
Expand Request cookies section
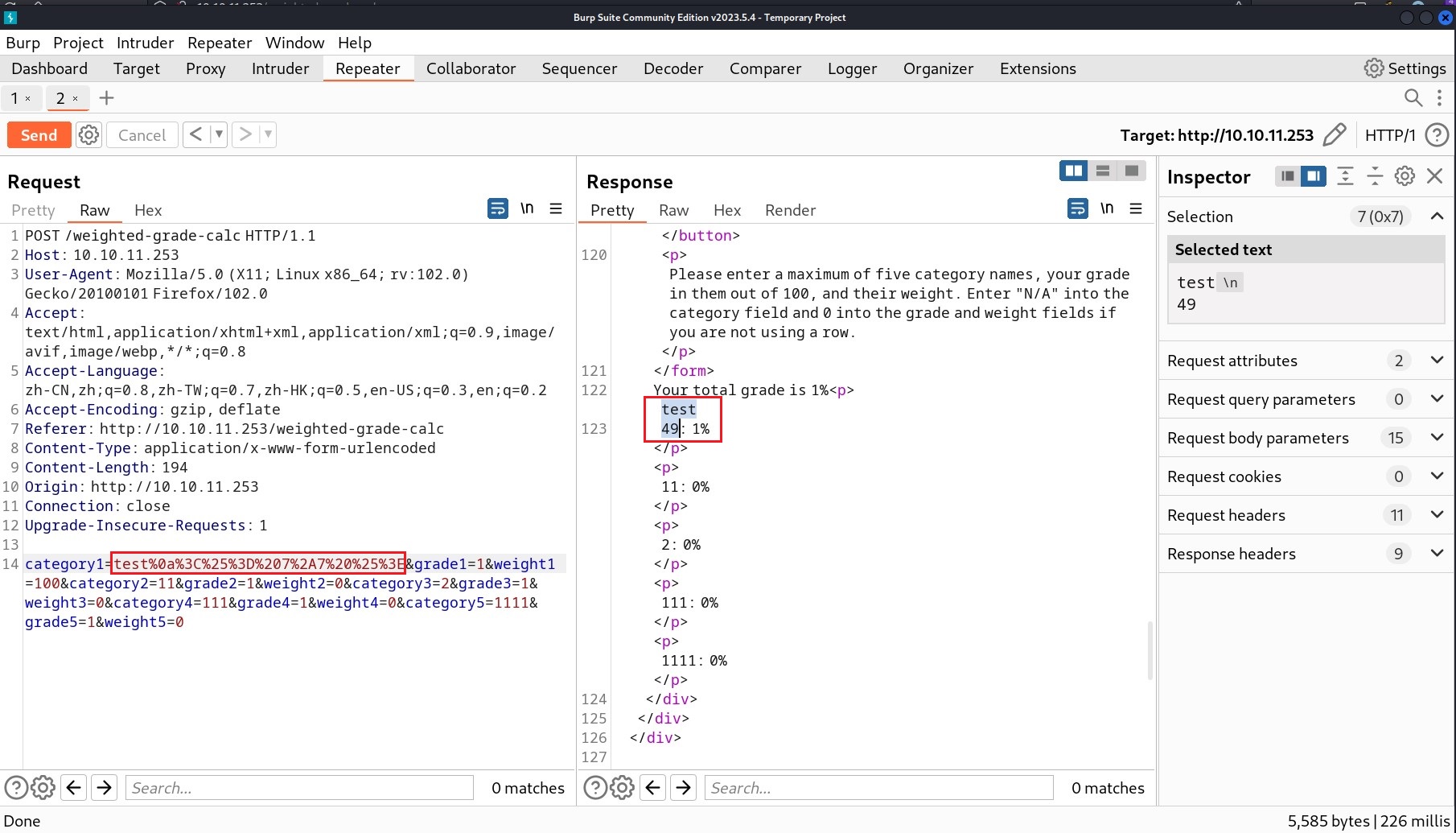1437,476
